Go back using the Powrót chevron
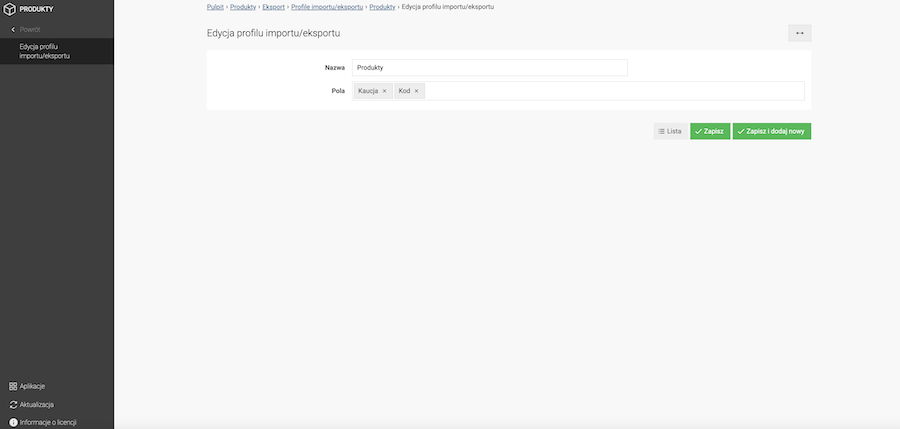This screenshot has width=900, height=429. click(12, 29)
